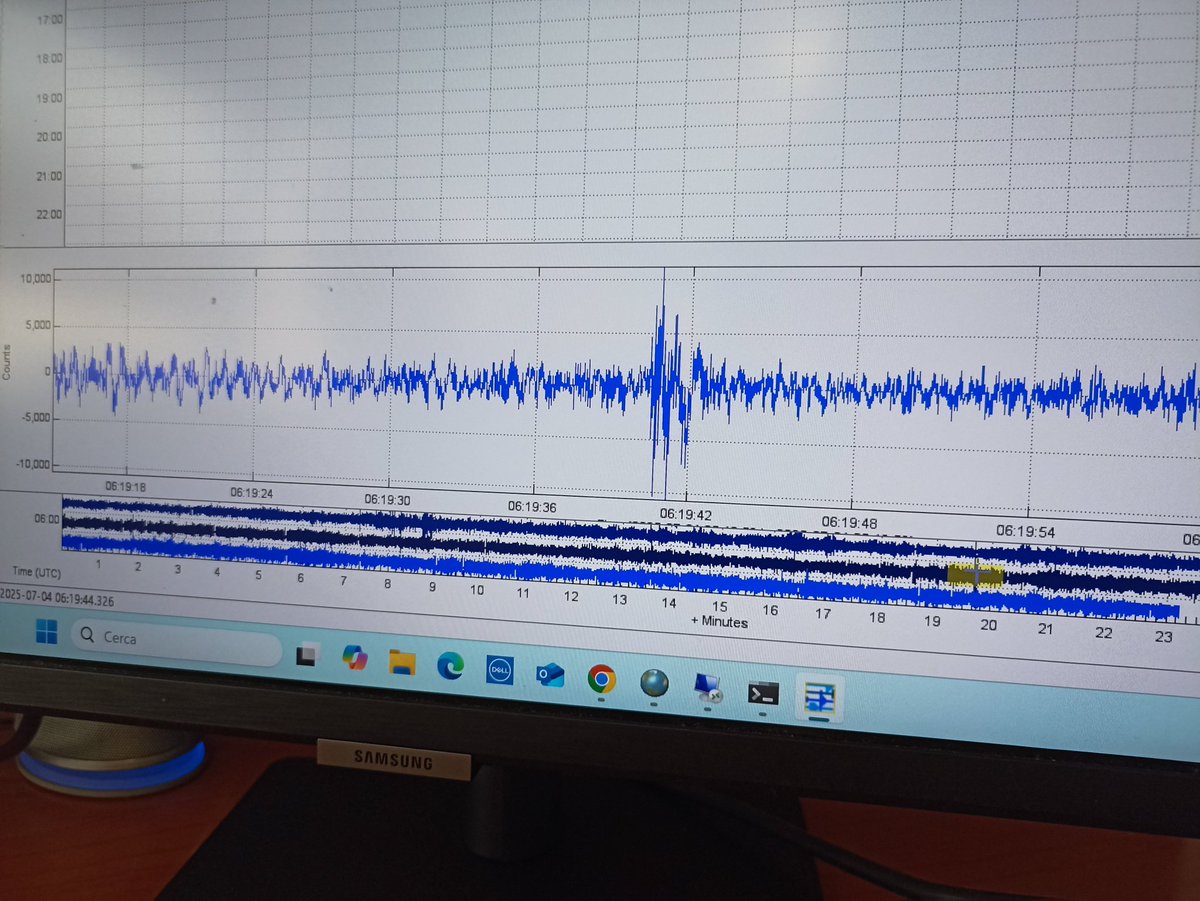Click the 22:00 row in the upper helicorder grid
Image resolution: width=1200 pixels, height=901 pixels.
pyautogui.click(x=50, y=214)
